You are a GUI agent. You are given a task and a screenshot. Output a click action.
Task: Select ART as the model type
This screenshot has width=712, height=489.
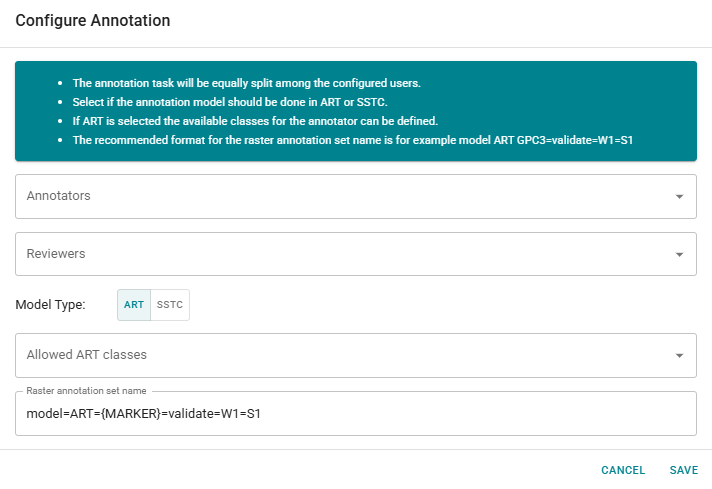click(x=134, y=305)
